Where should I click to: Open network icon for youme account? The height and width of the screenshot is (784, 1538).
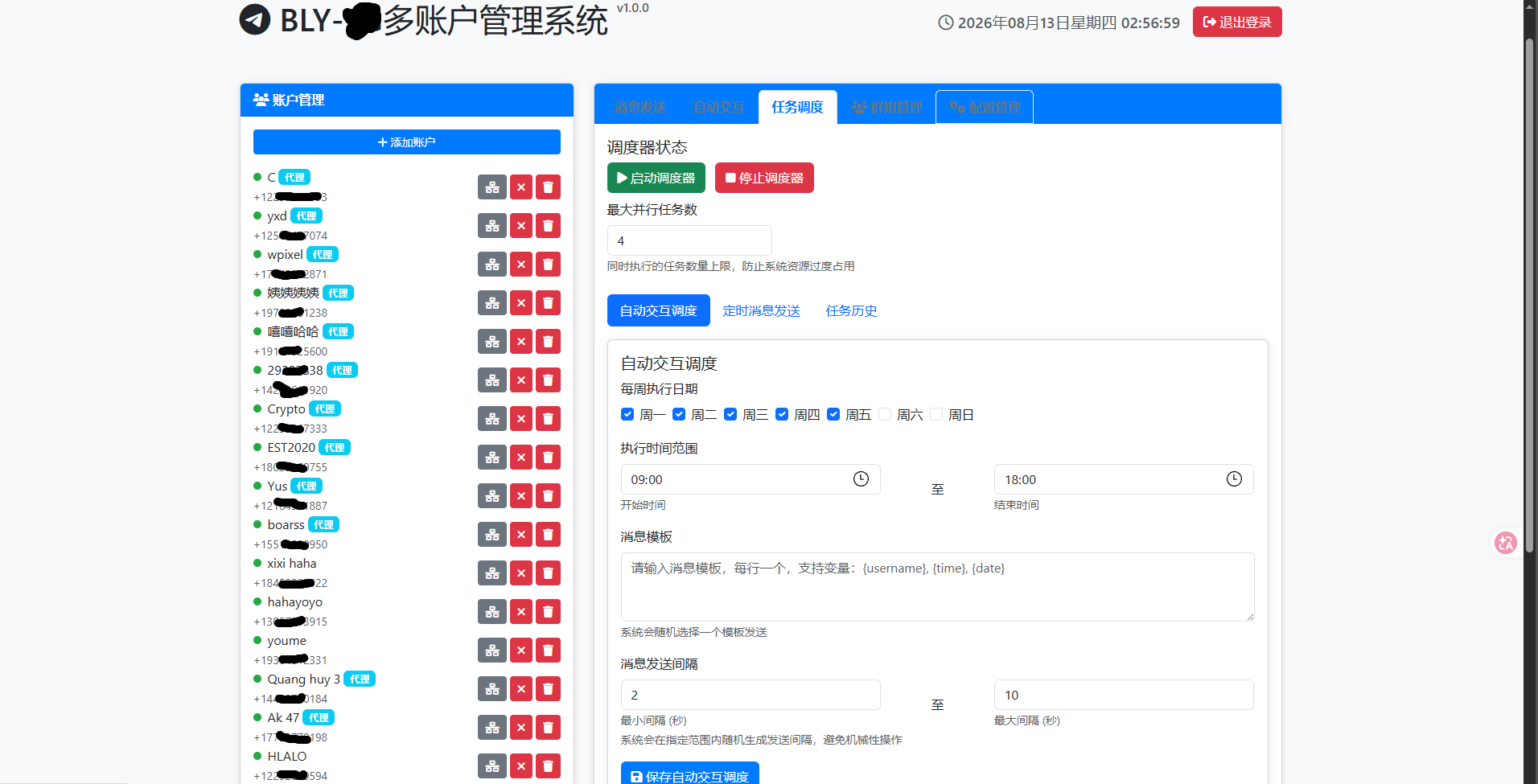492,651
